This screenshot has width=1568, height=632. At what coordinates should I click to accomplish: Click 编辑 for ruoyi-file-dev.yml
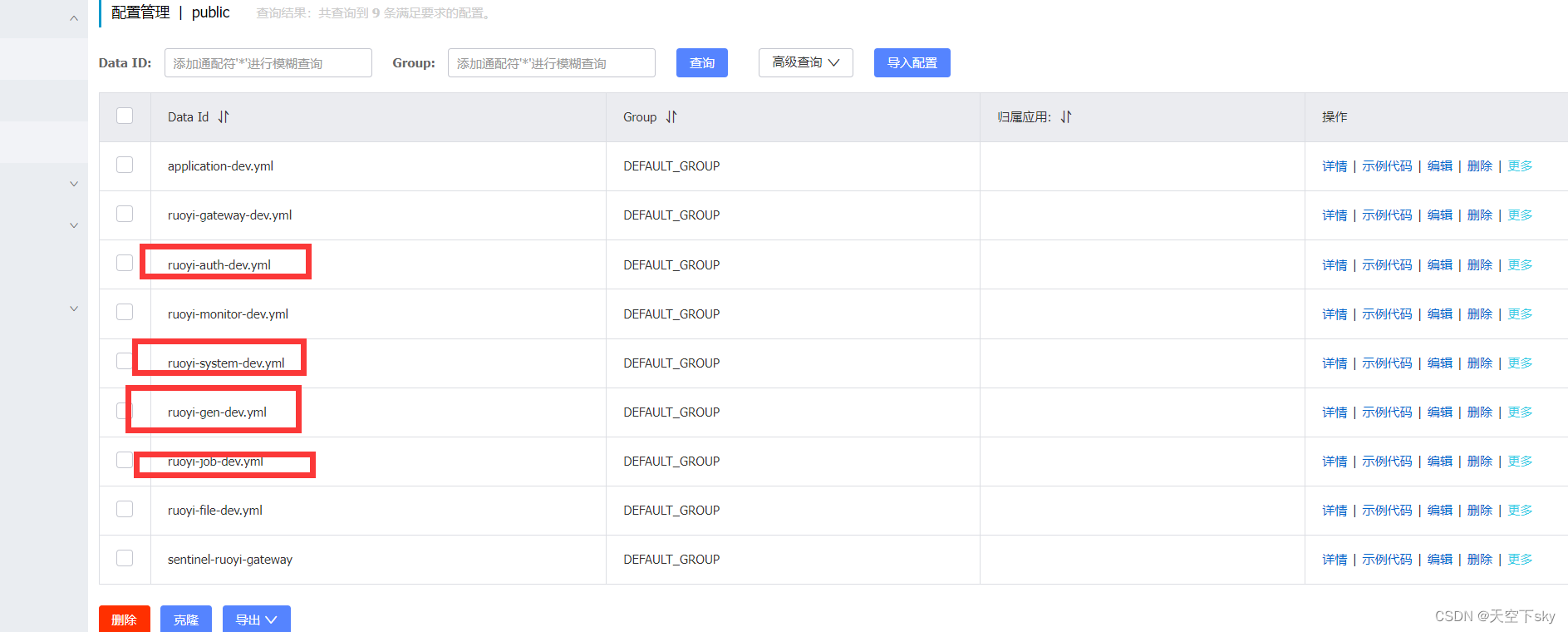(1440, 511)
